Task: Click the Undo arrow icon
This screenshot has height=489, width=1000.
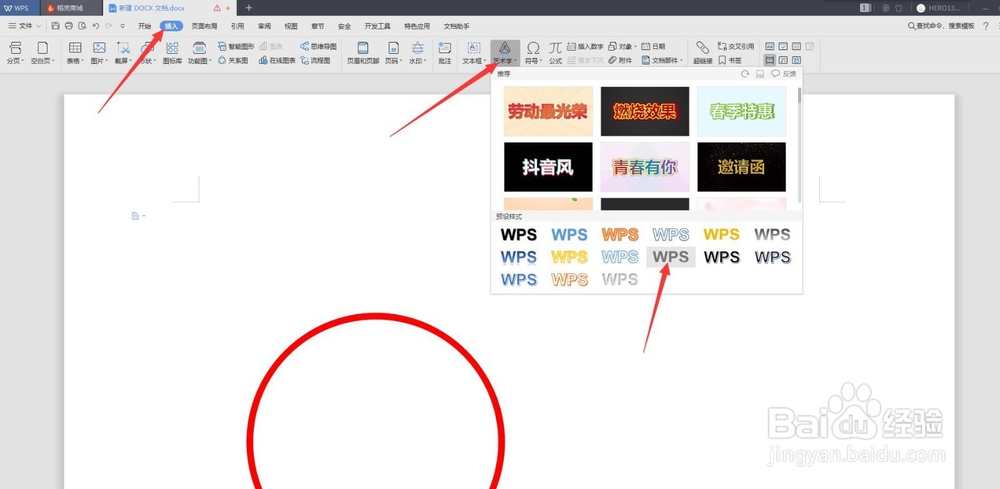Action: tap(96, 26)
